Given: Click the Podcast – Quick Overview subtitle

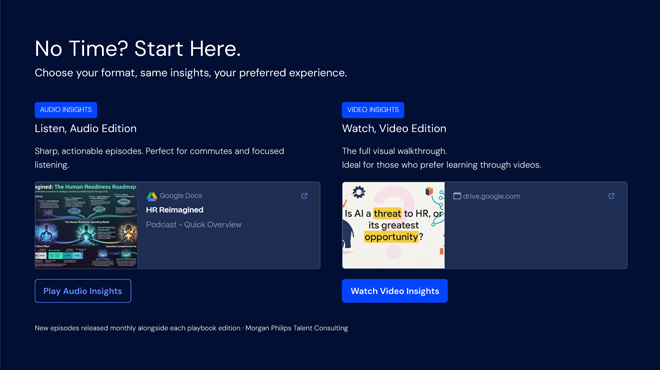Looking at the screenshot, I should point(194,224).
